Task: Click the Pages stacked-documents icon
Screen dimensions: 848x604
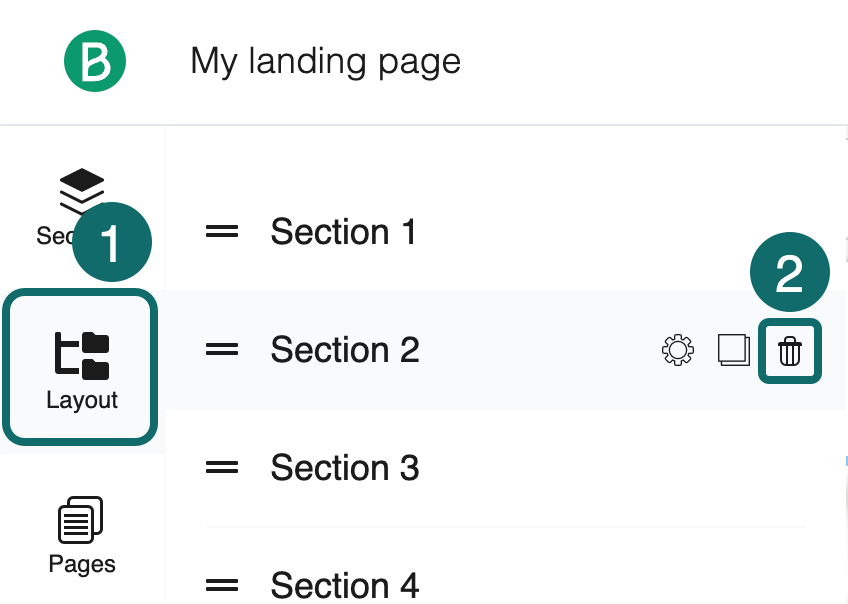Action: (x=82, y=521)
